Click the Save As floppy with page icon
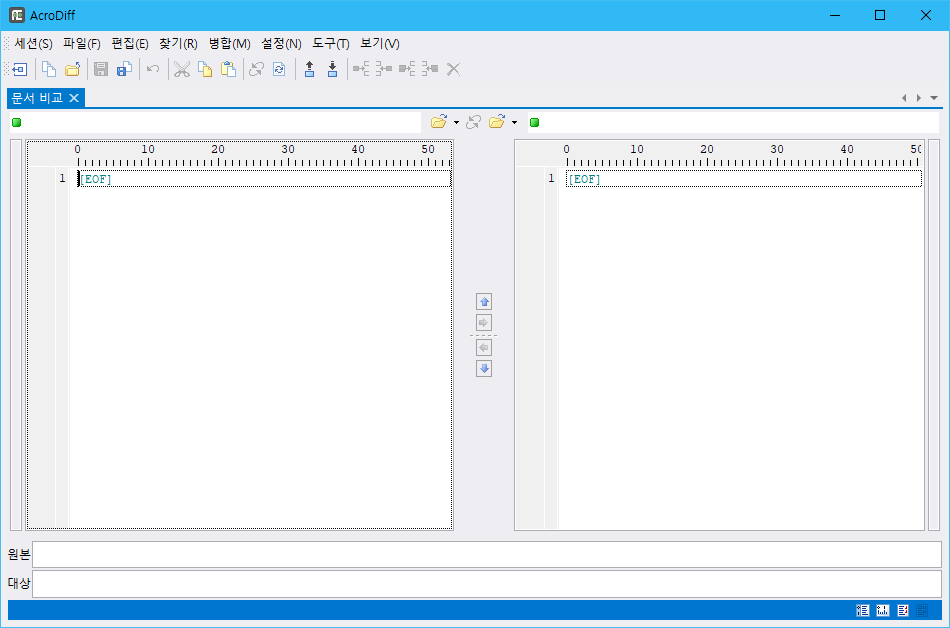 click(124, 69)
